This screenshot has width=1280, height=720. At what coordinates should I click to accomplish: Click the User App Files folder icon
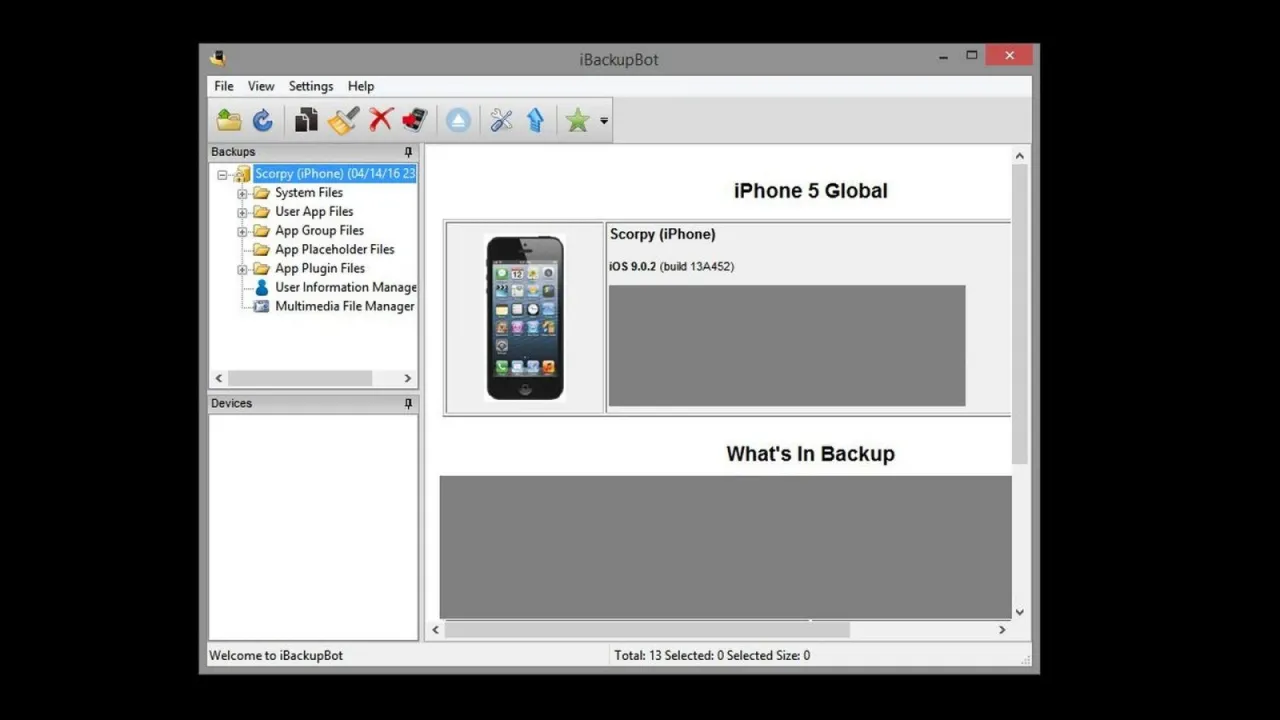[261, 212]
